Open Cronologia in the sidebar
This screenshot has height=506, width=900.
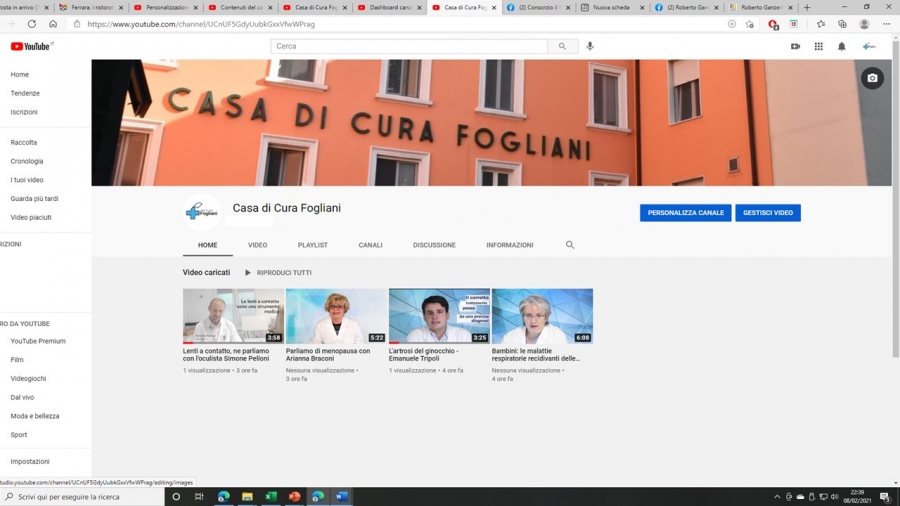(26, 161)
